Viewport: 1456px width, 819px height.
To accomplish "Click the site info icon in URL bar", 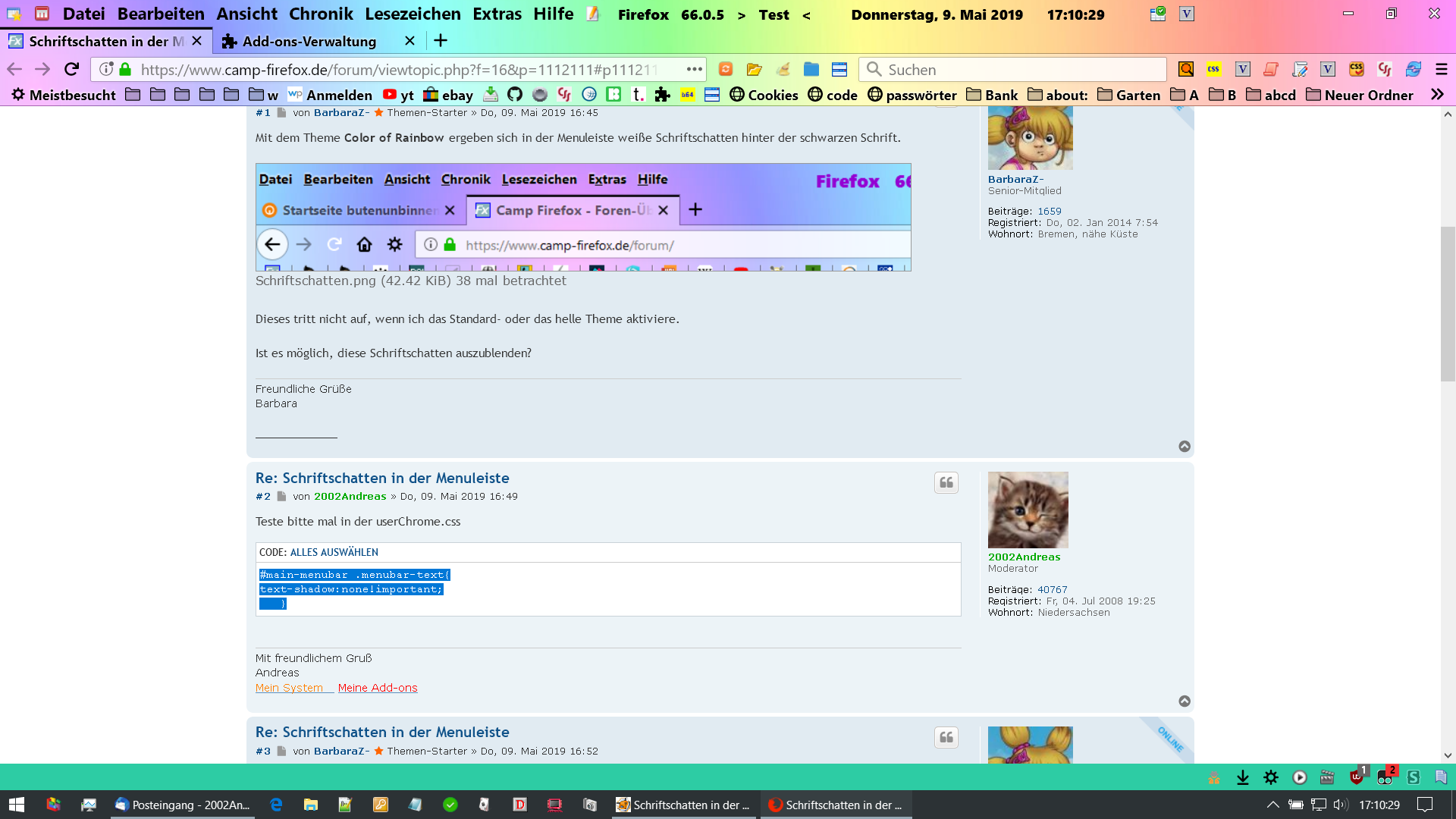I will click(x=107, y=69).
